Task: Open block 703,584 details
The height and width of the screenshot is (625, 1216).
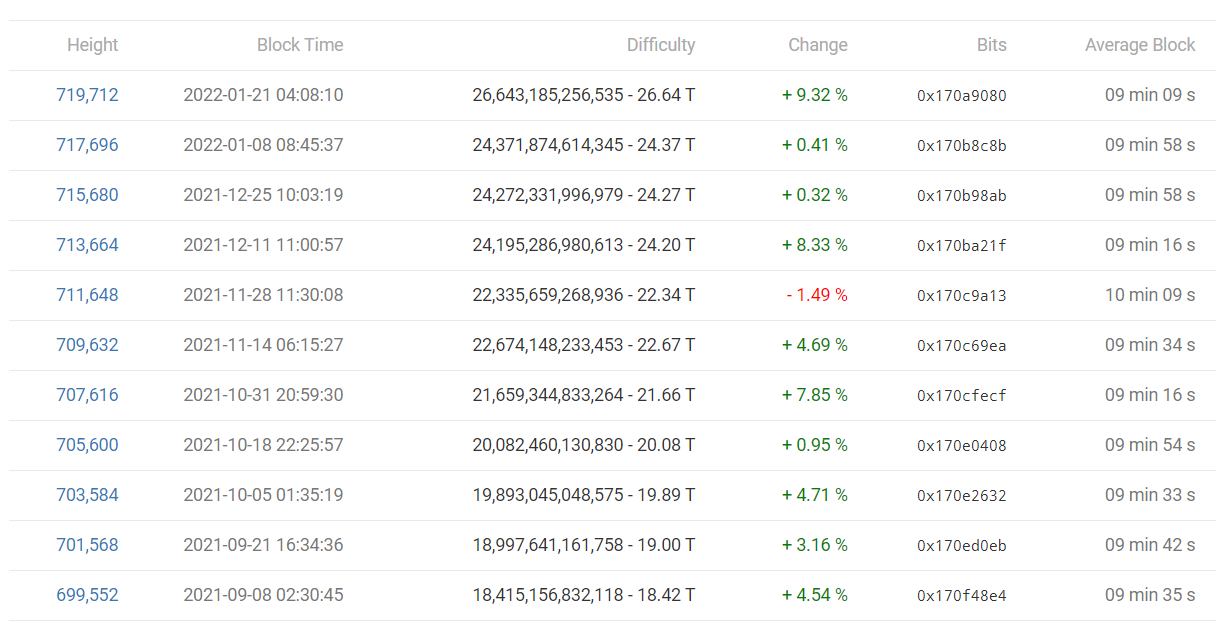Action: pos(87,495)
